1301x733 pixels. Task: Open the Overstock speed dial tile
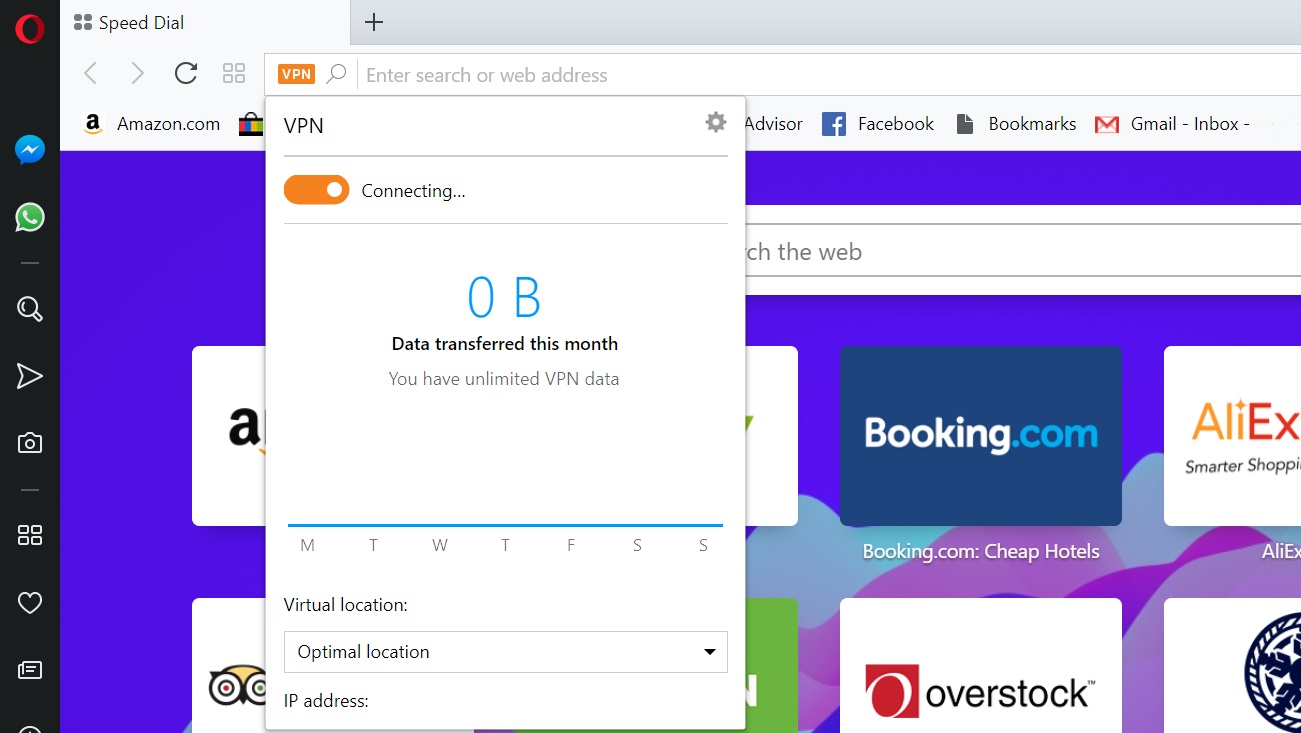click(981, 666)
